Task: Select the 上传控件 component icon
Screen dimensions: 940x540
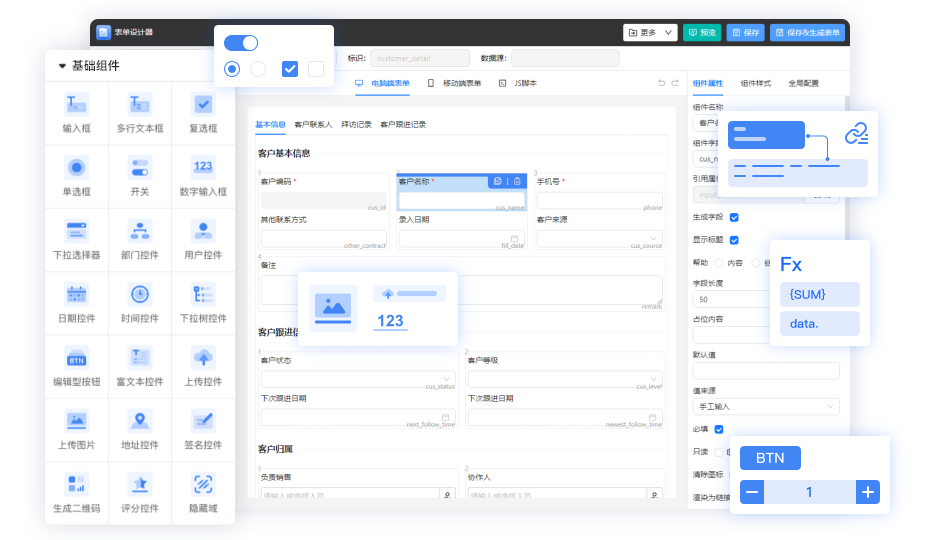Action: click(x=203, y=358)
